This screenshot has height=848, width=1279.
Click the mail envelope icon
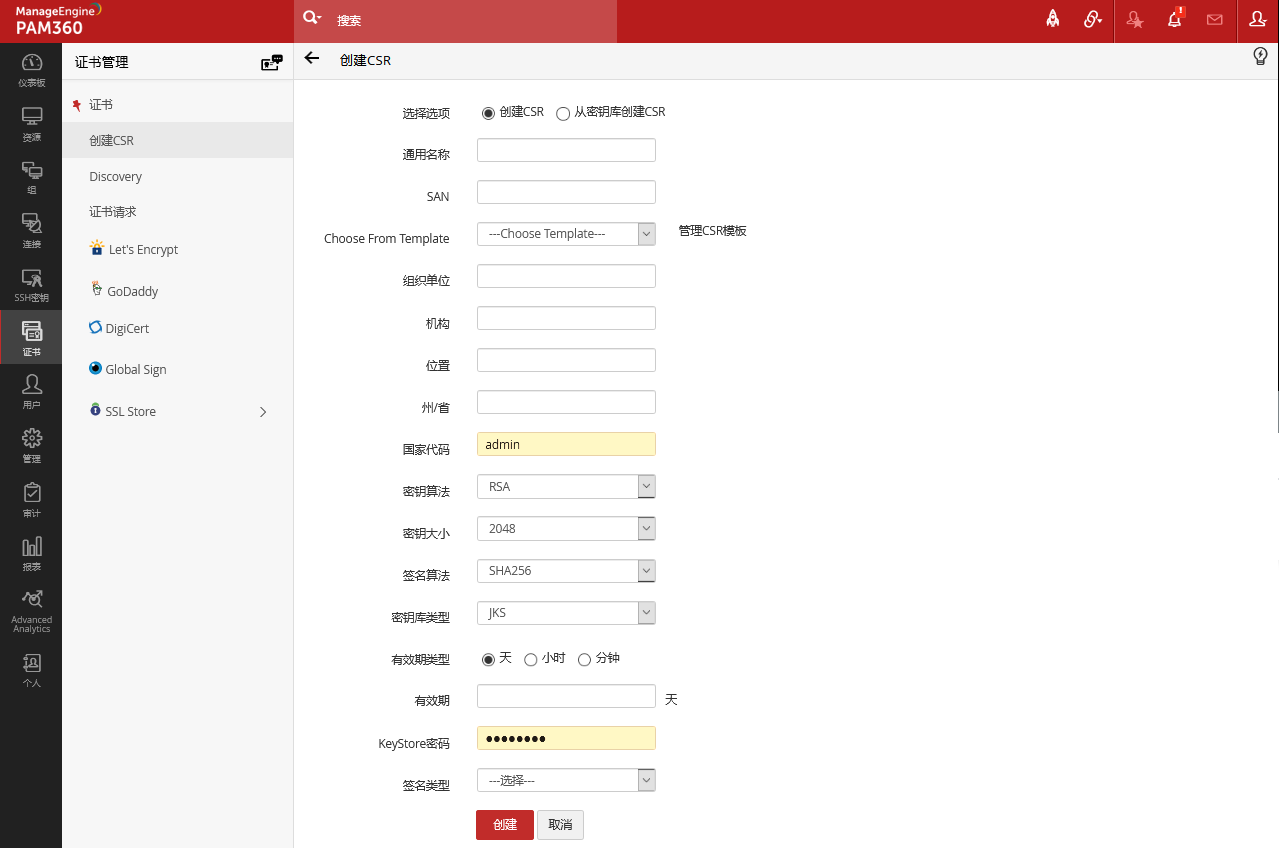(1215, 20)
